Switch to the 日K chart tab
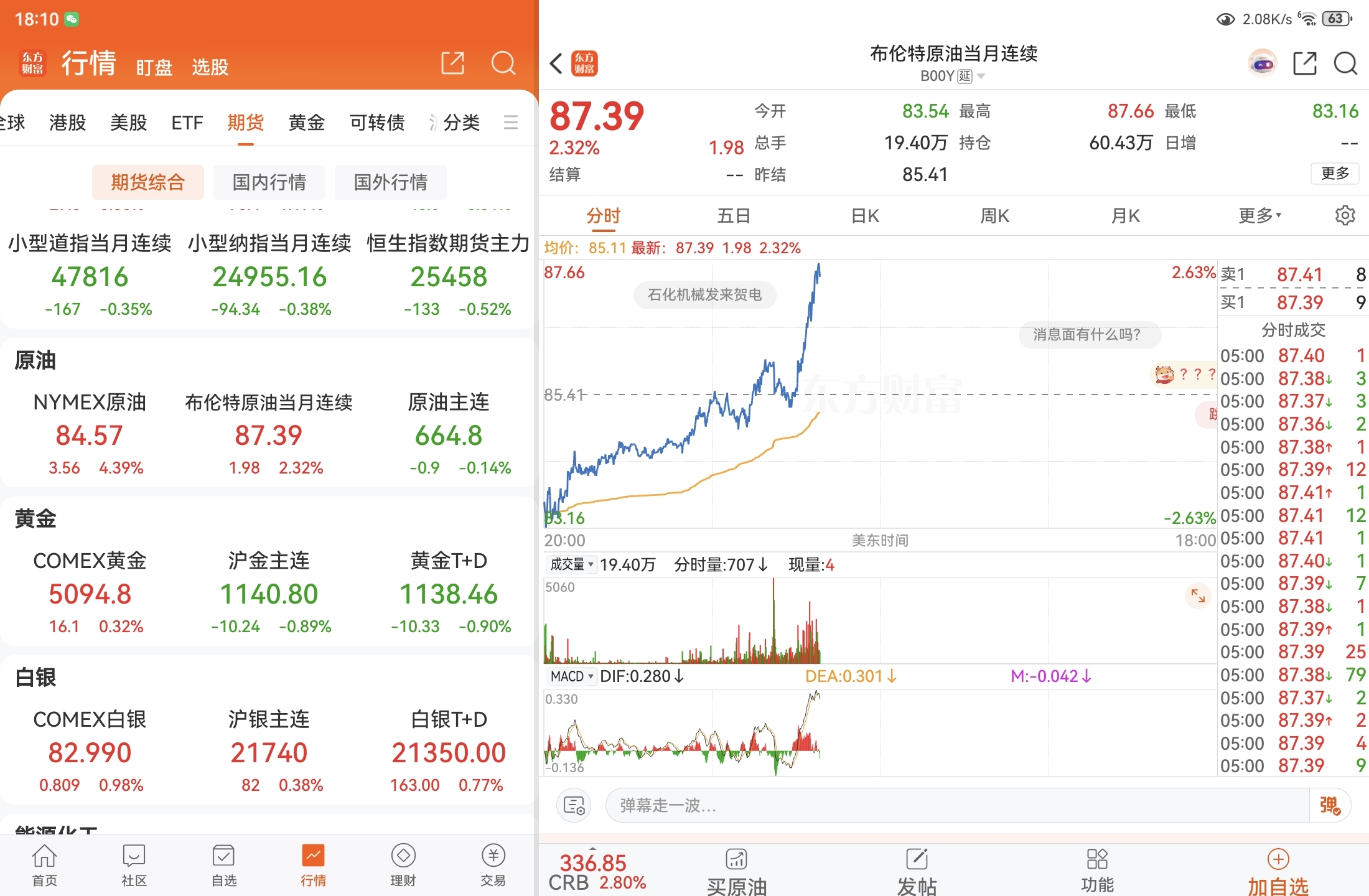Viewport: 1369px width, 896px height. coord(864,215)
